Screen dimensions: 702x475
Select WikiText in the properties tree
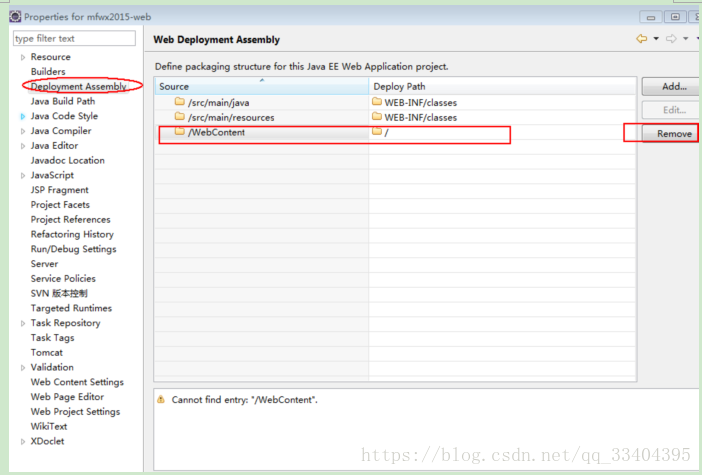coord(49,426)
